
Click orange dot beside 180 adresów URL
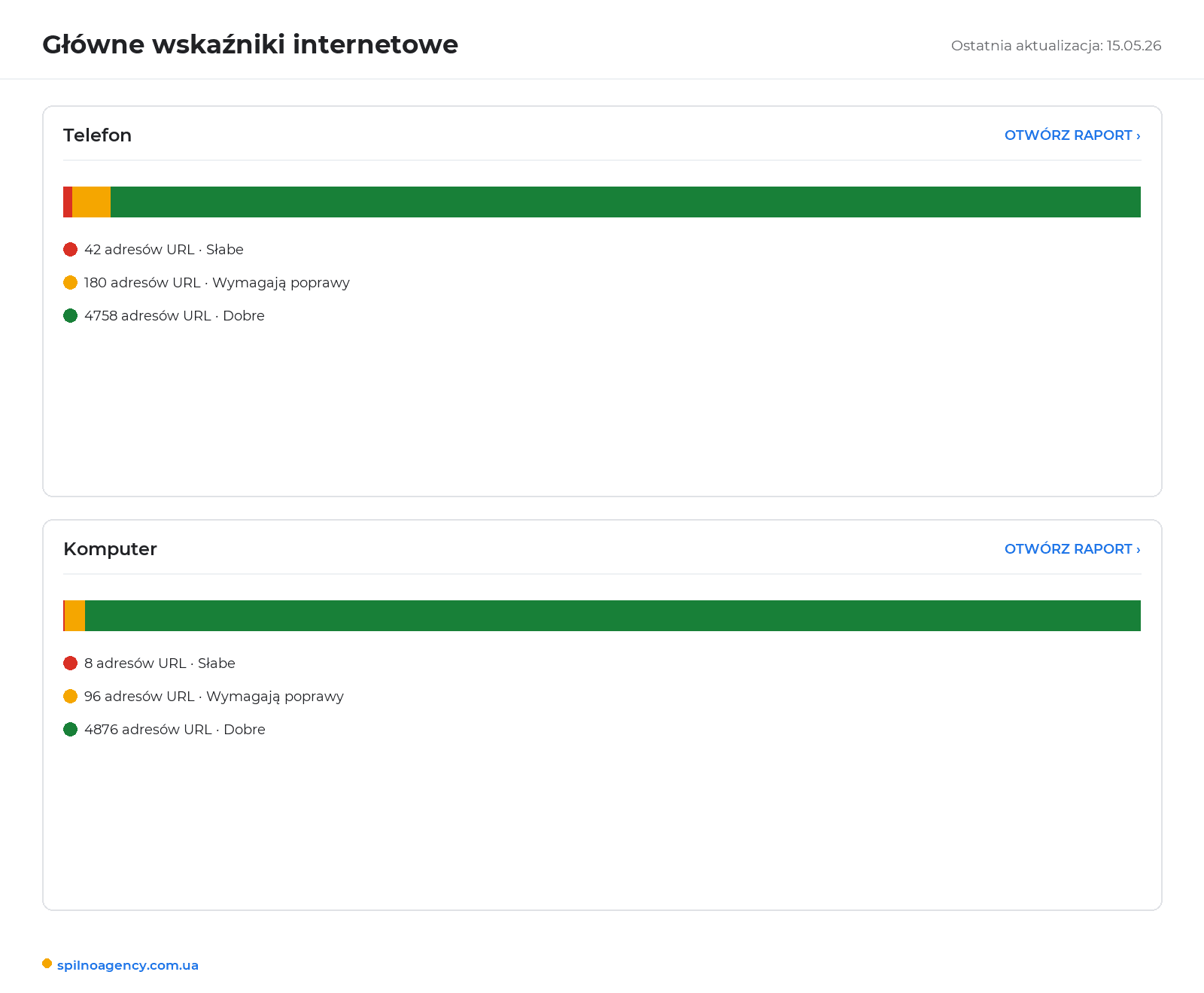click(71, 283)
